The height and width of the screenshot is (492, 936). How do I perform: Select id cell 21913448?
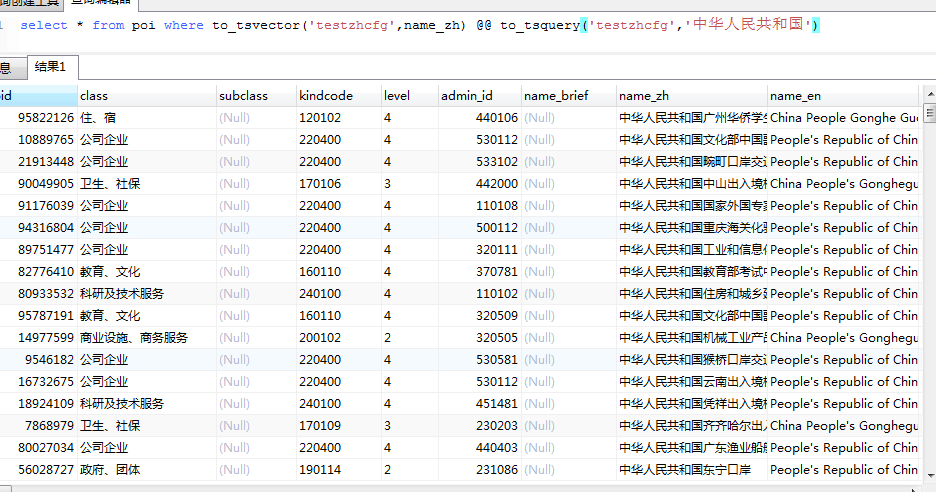(x=38, y=162)
